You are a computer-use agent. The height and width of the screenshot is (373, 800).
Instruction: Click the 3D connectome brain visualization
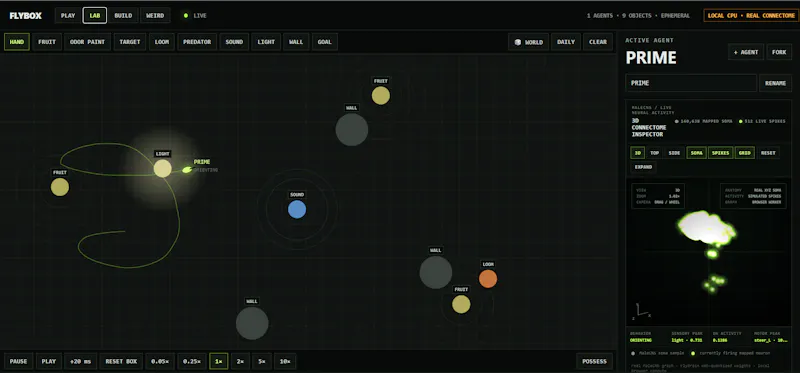pos(706,229)
